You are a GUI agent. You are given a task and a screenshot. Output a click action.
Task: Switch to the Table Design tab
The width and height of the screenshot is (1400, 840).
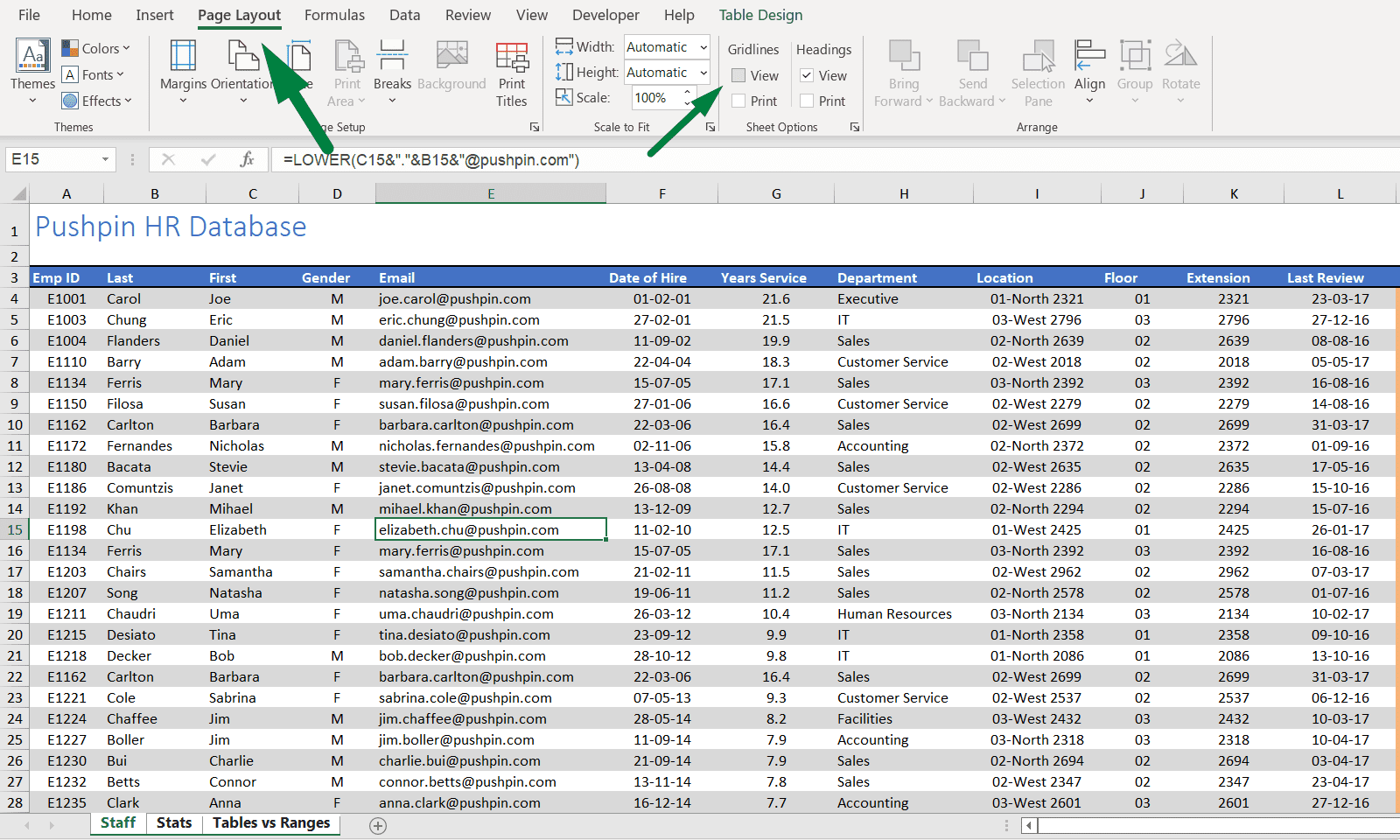(x=760, y=15)
